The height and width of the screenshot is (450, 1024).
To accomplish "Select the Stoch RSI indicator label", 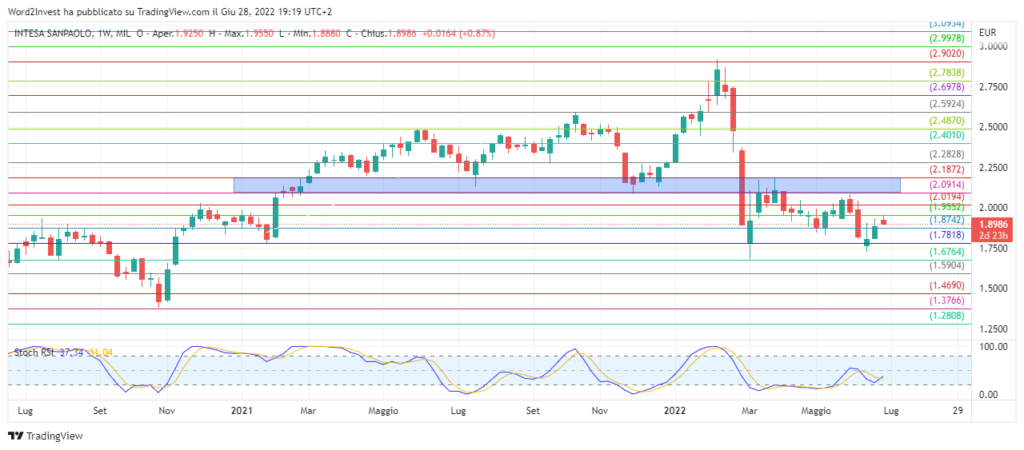I will [33, 353].
